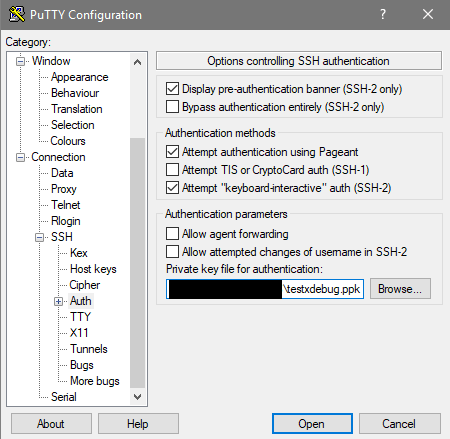The width and height of the screenshot is (450, 439).
Task: Select Tunnels in category tree
Action: (89, 349)
